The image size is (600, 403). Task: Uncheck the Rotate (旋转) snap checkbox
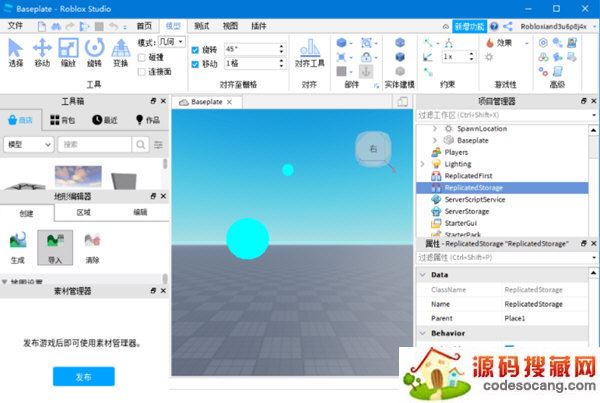point(195,50)
